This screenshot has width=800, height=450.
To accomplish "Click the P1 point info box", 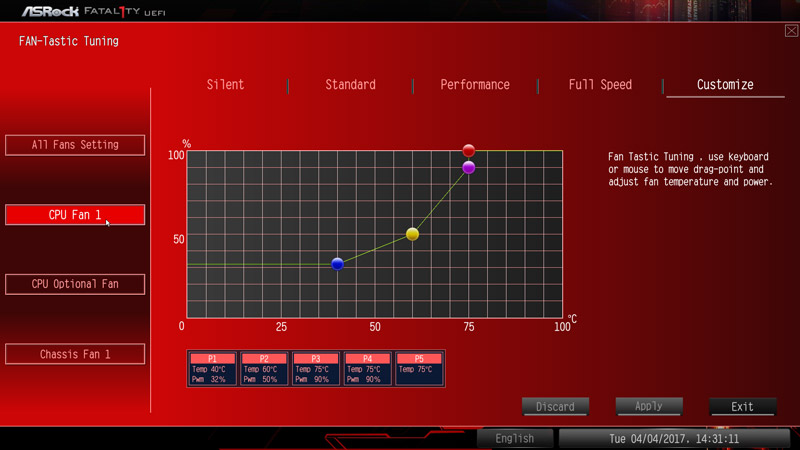I will click(212, 368).
